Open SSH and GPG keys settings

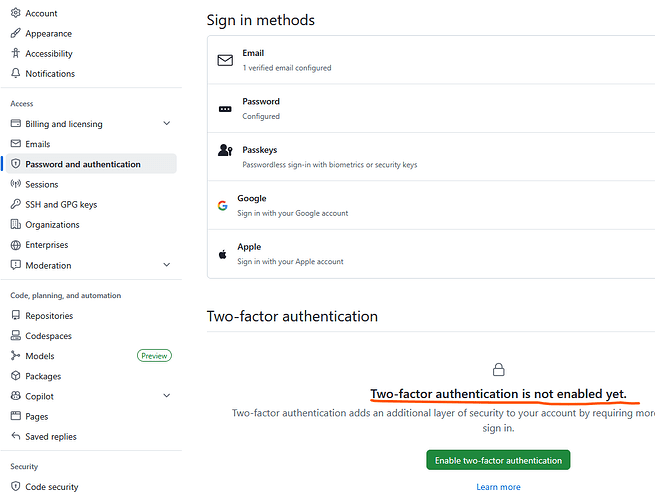(61, 204)
